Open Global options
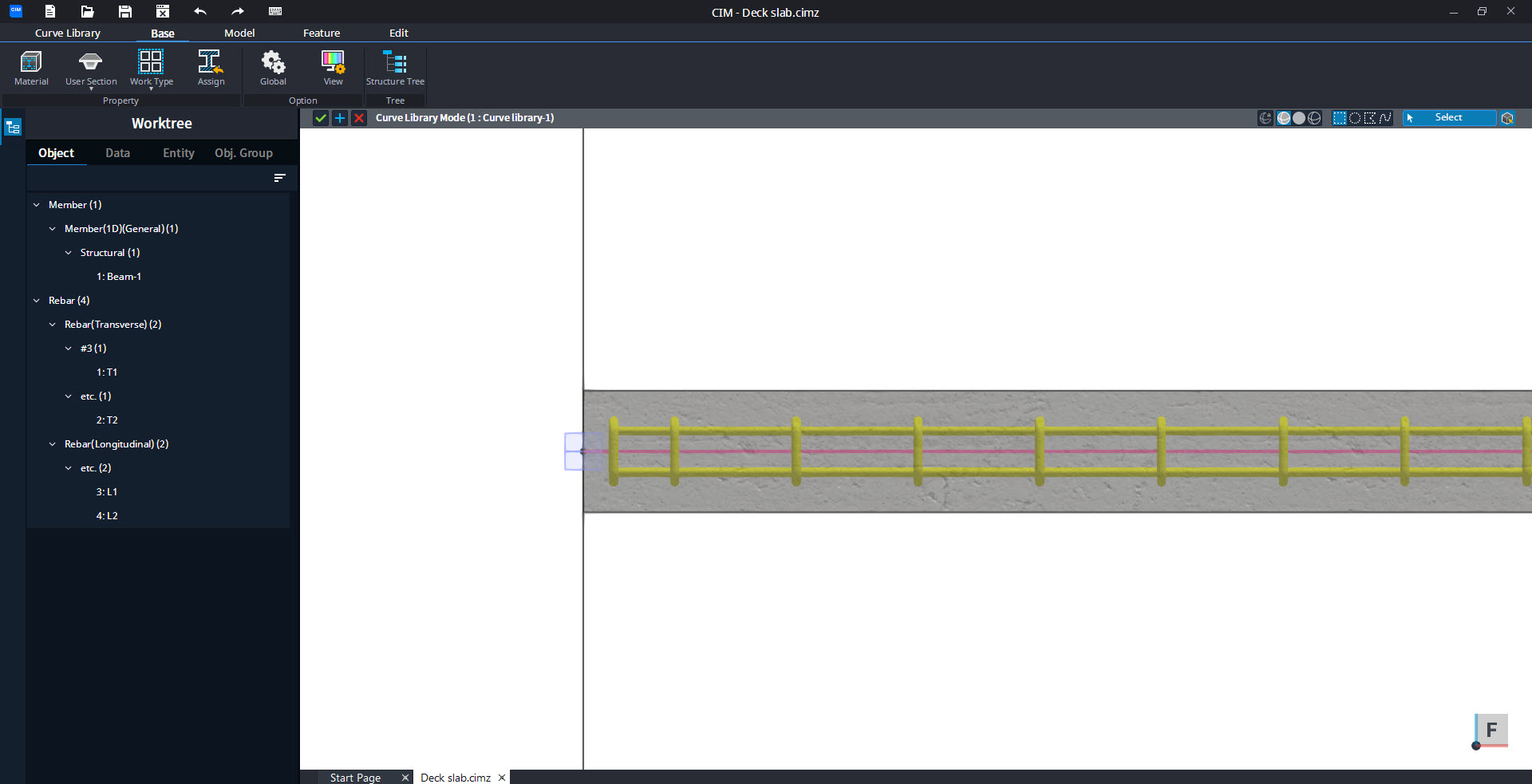This screenshot has height=784, width=1532. click(273, 68)
